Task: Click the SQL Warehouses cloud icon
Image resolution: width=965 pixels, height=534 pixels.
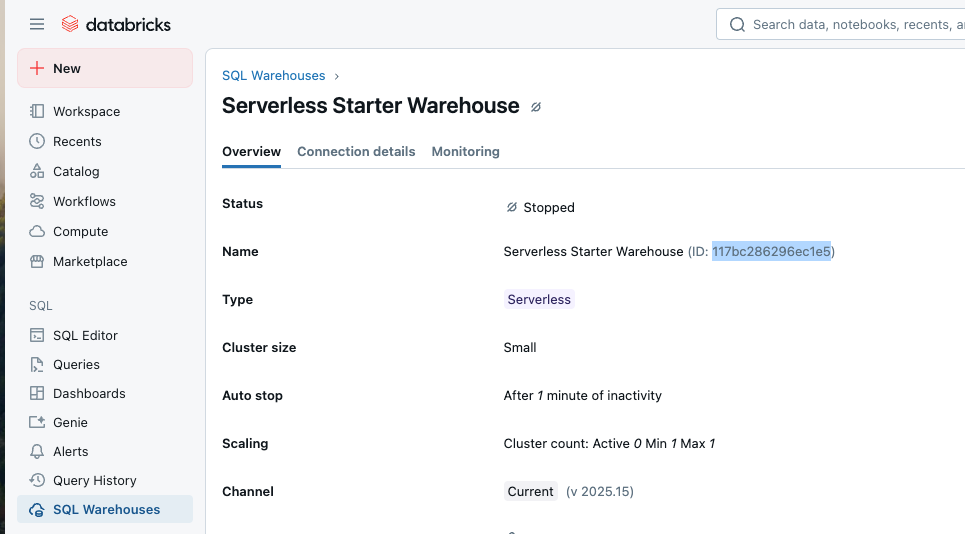Action: pos(37,509)
